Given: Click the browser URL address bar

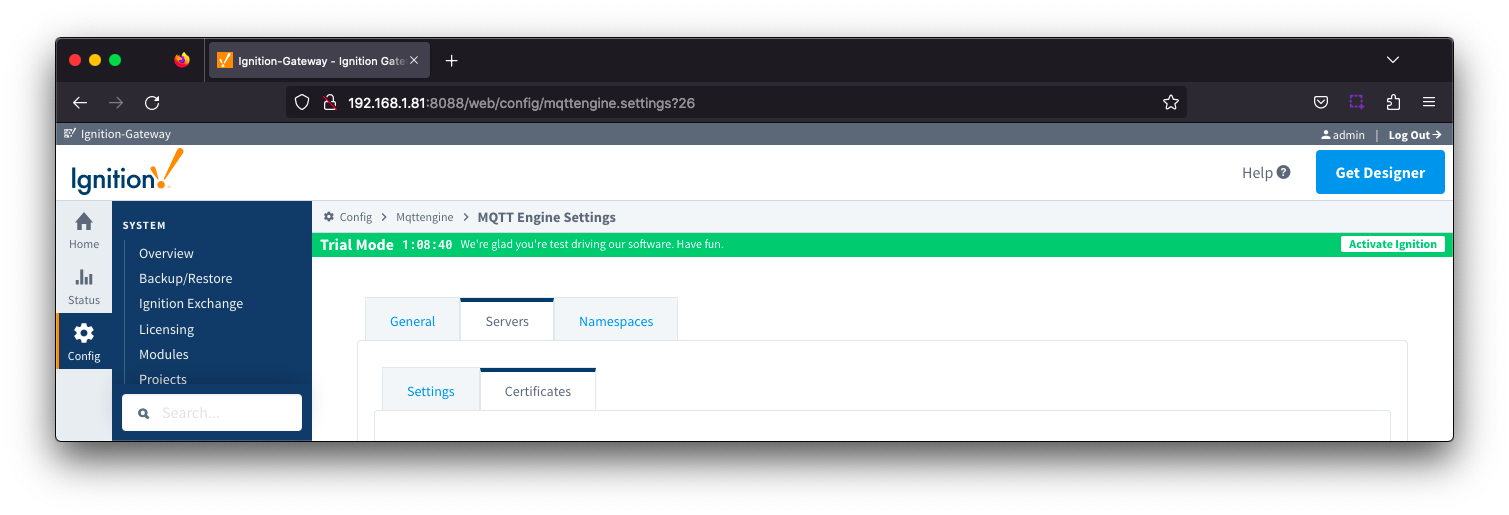Looking at the screenshot, I should point(735,102).
